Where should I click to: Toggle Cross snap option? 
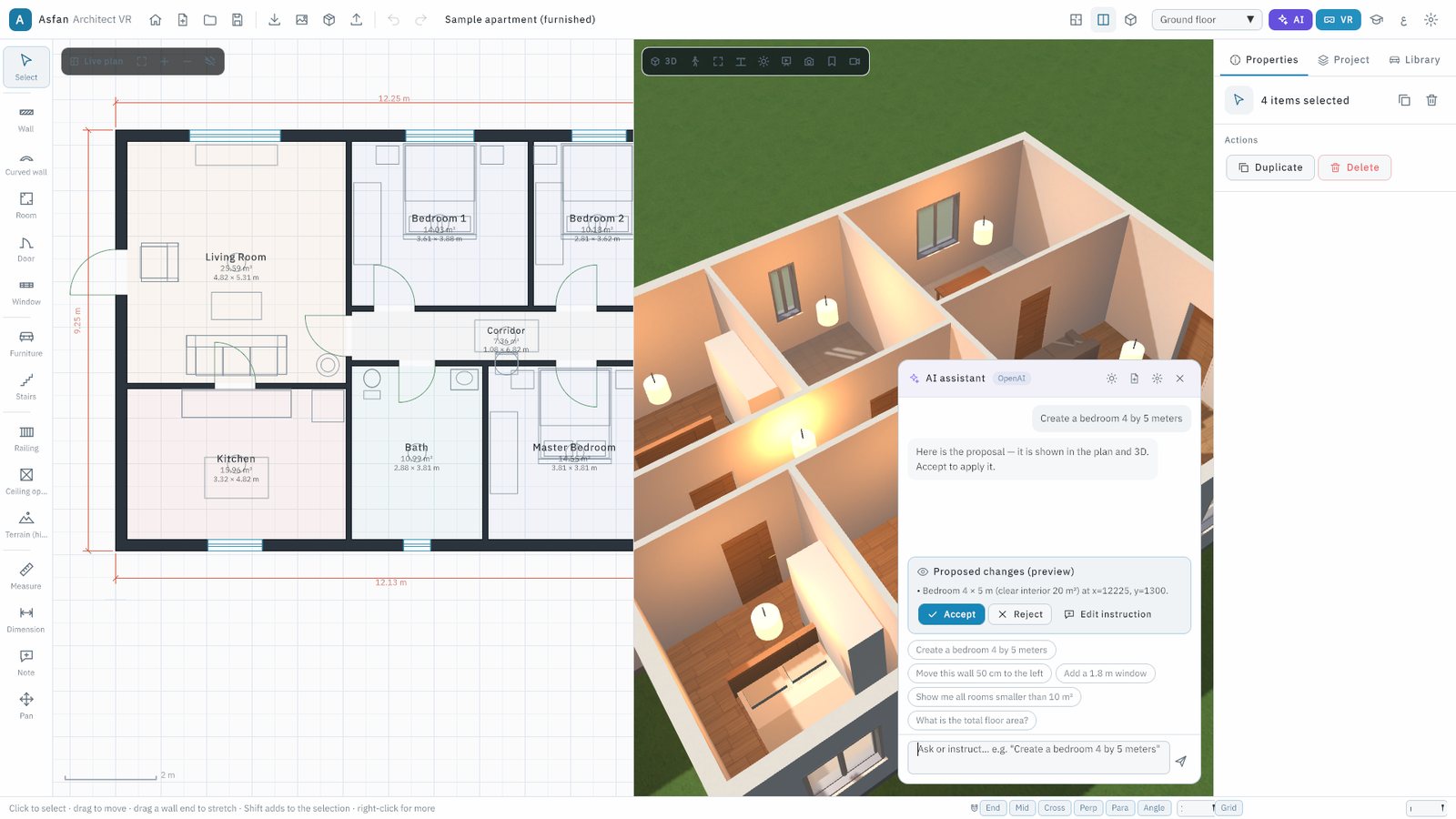(1055, 808)
